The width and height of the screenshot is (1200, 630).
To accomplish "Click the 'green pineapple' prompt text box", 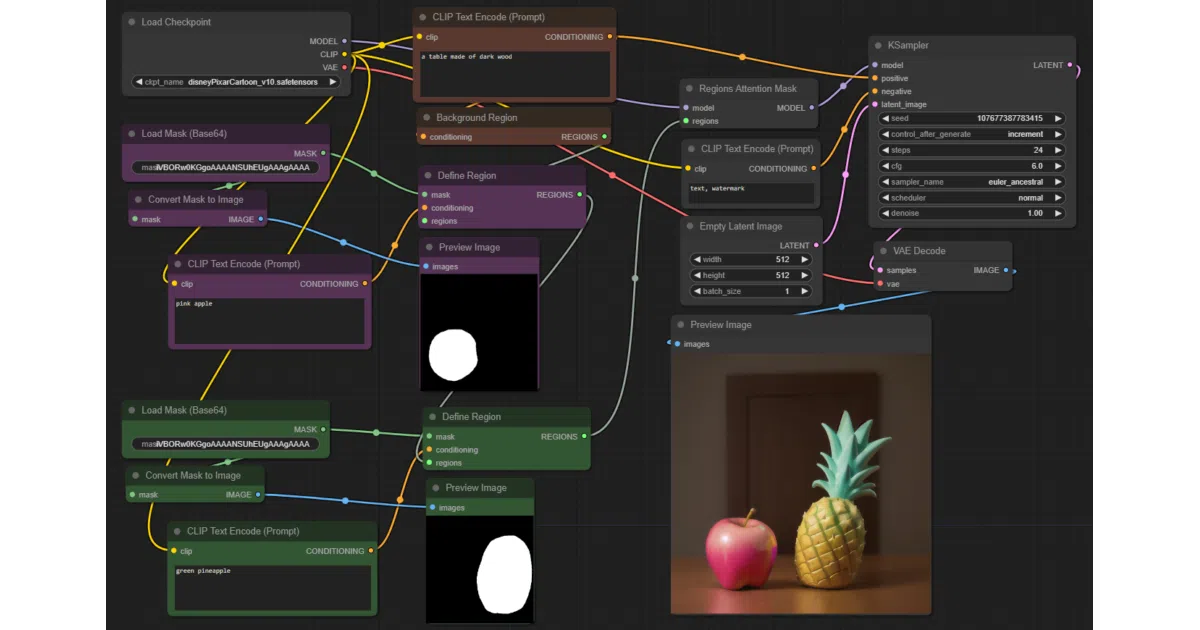I will coord(272,586).
